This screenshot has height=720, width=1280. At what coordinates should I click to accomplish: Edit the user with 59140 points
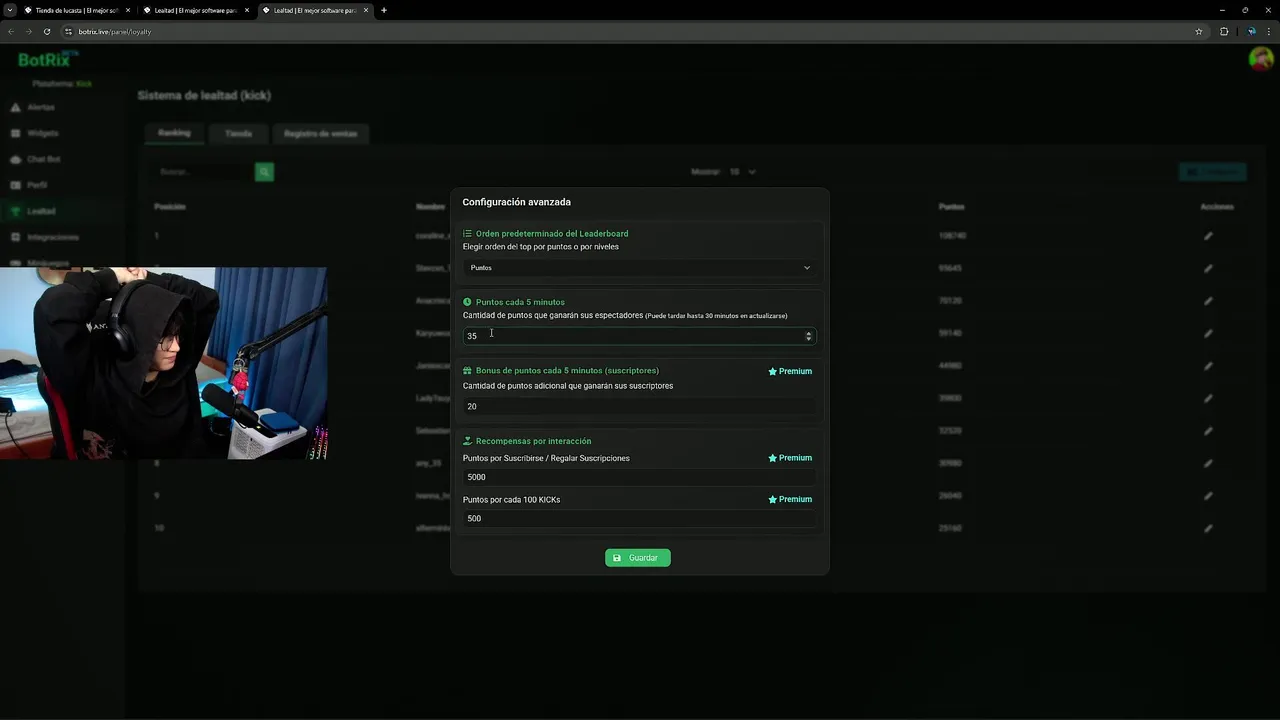click(1208, 333)
